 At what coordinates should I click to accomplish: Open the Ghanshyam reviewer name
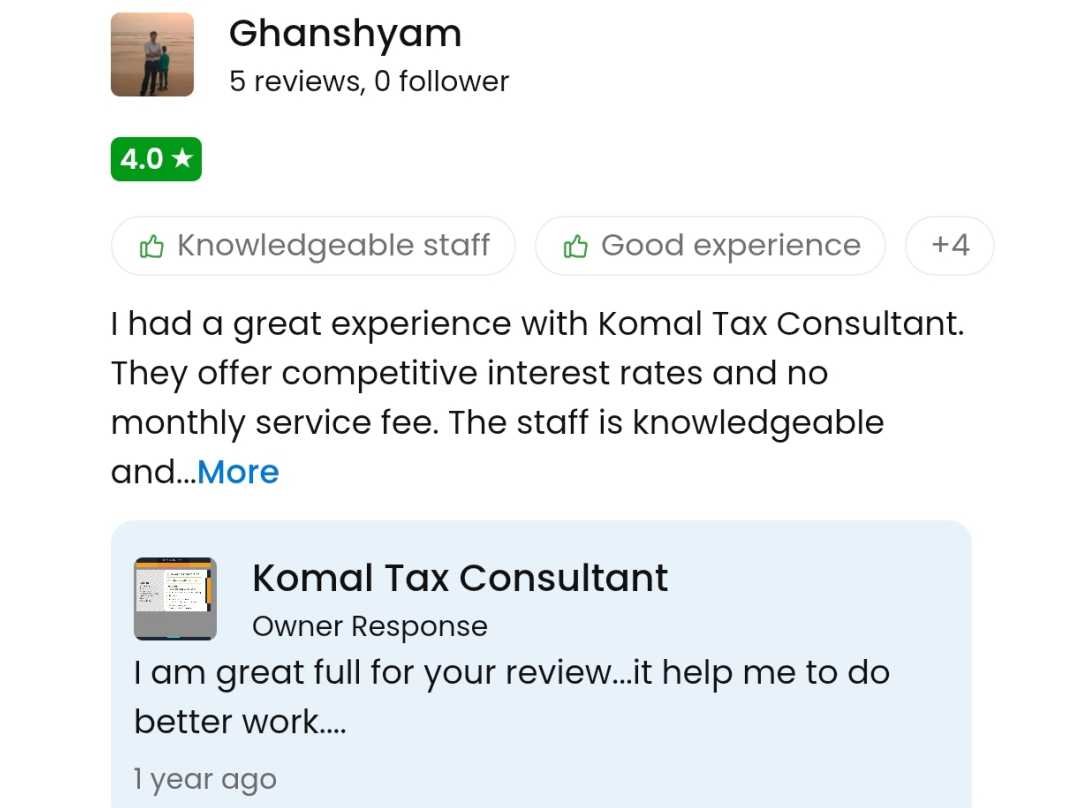click(x=345, y=34)
